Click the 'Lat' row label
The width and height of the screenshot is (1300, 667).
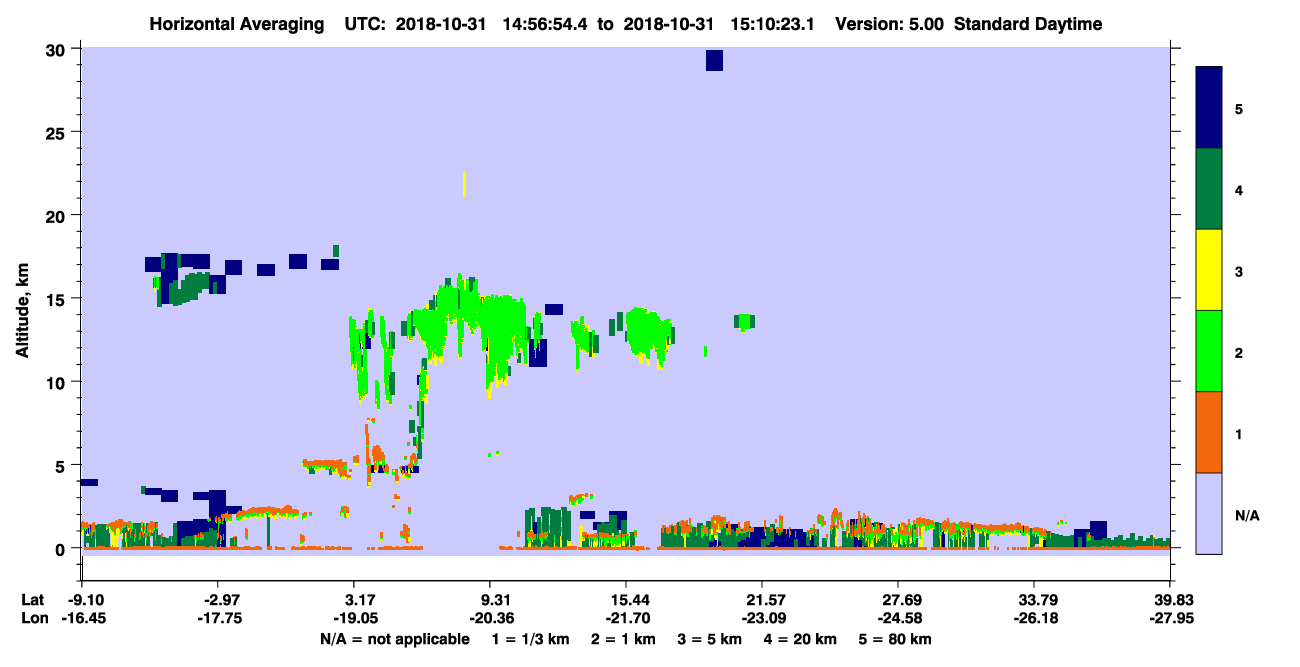(32, 600)
